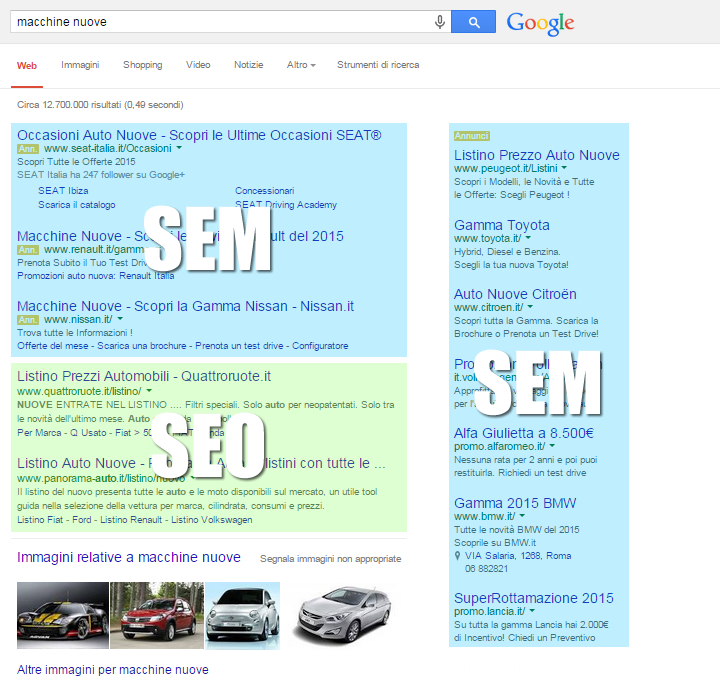Click the Google logo
720x683 pixels.
click(x=540, y=23)
